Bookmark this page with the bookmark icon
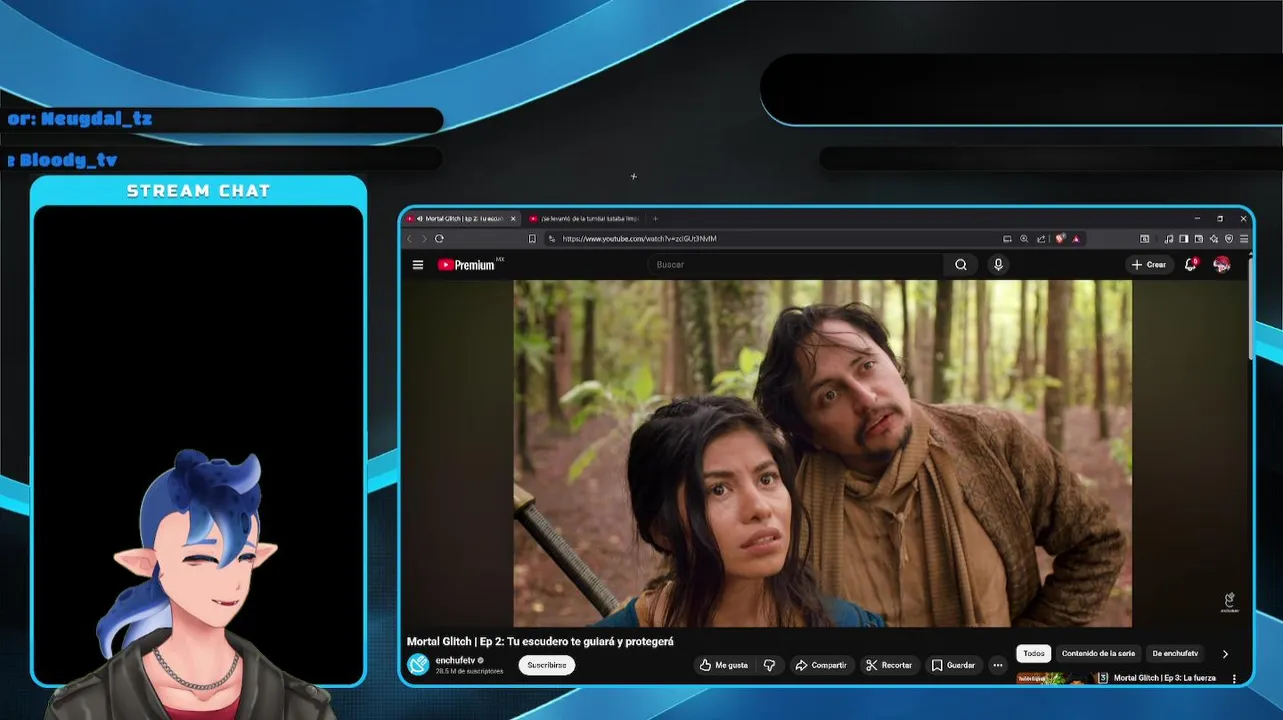The height and width of the screenshot is (720, 1283). pos(532,239)
